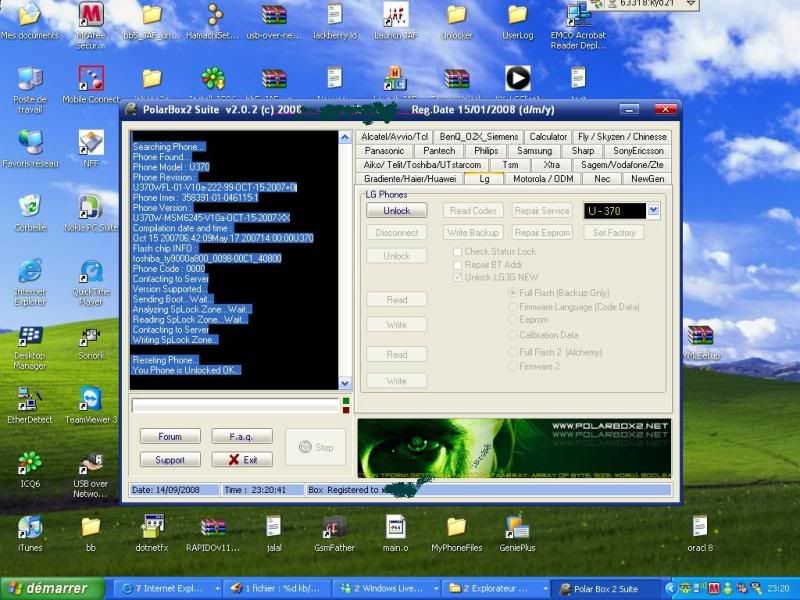Image resolution: width=800 pixels, height=600 pixels.
Task: Toggle Repair BT Addr checkbox
Action: [458, 265]
